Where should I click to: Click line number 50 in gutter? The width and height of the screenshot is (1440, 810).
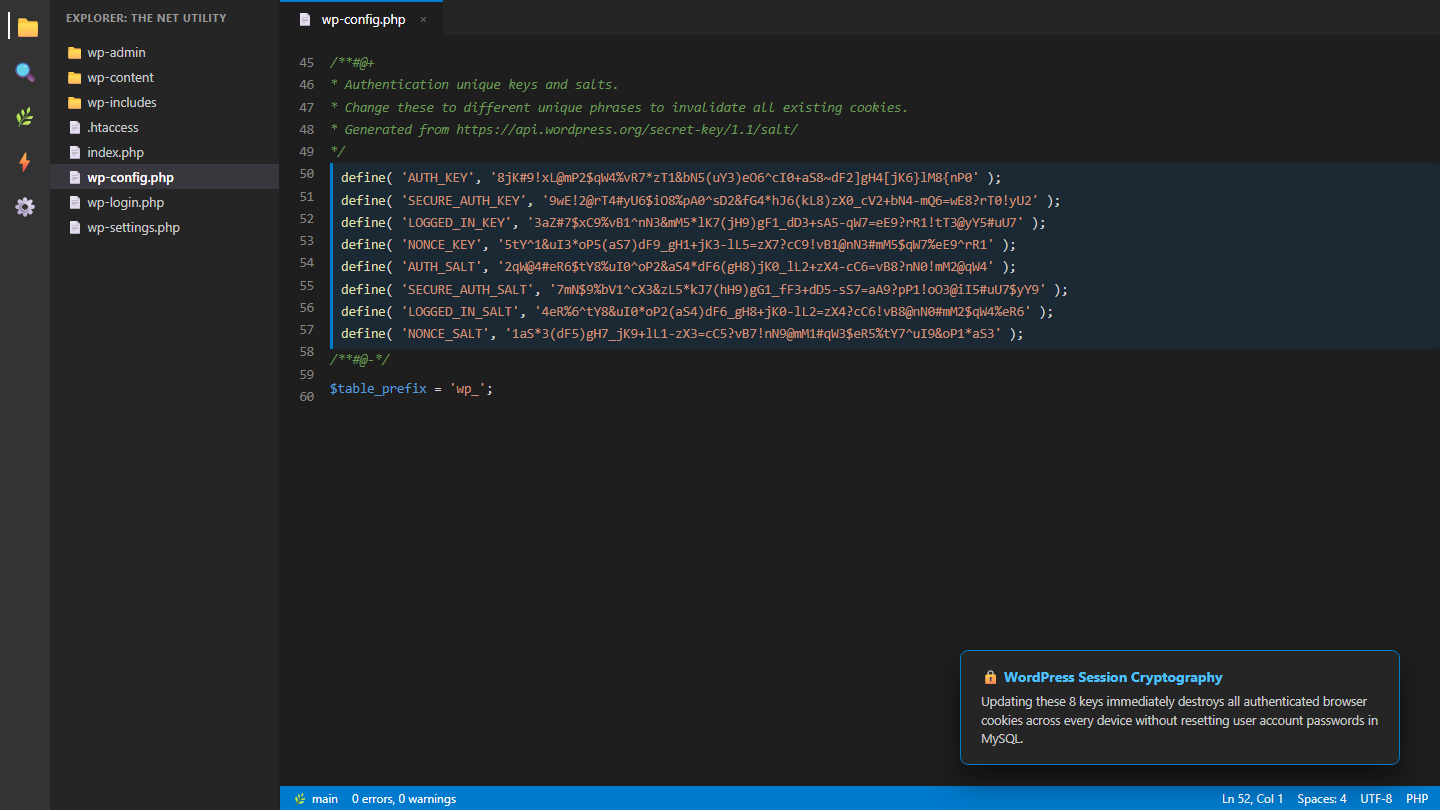[306, 174]
